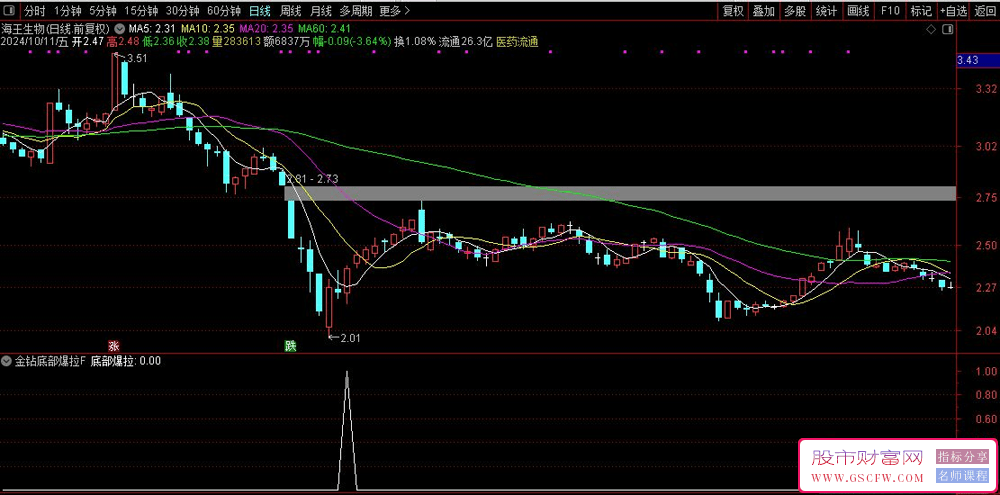Screen dimensions: 1000x495
Task: Toggle the right side panel icon
Action: [x=948, y=29]
